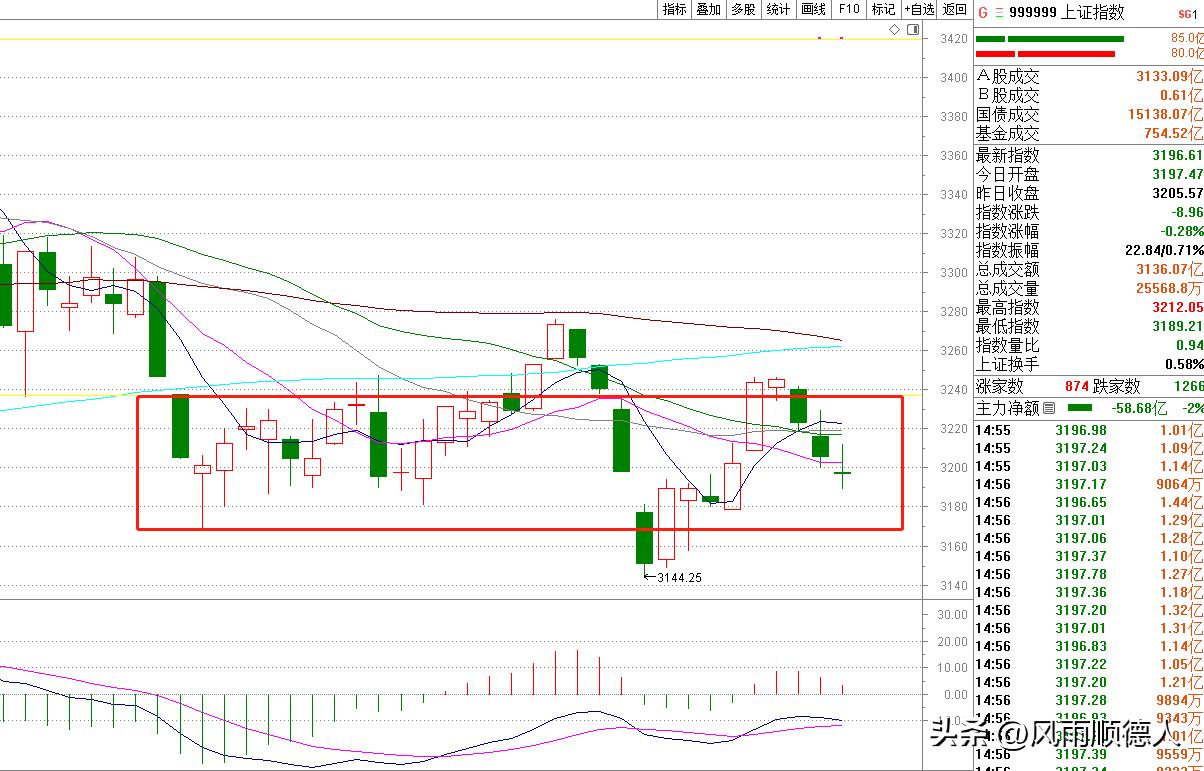1204x771 pixels.
Task: Select the 14:55 3196.98 tick row
Action: pos(1088,430)
